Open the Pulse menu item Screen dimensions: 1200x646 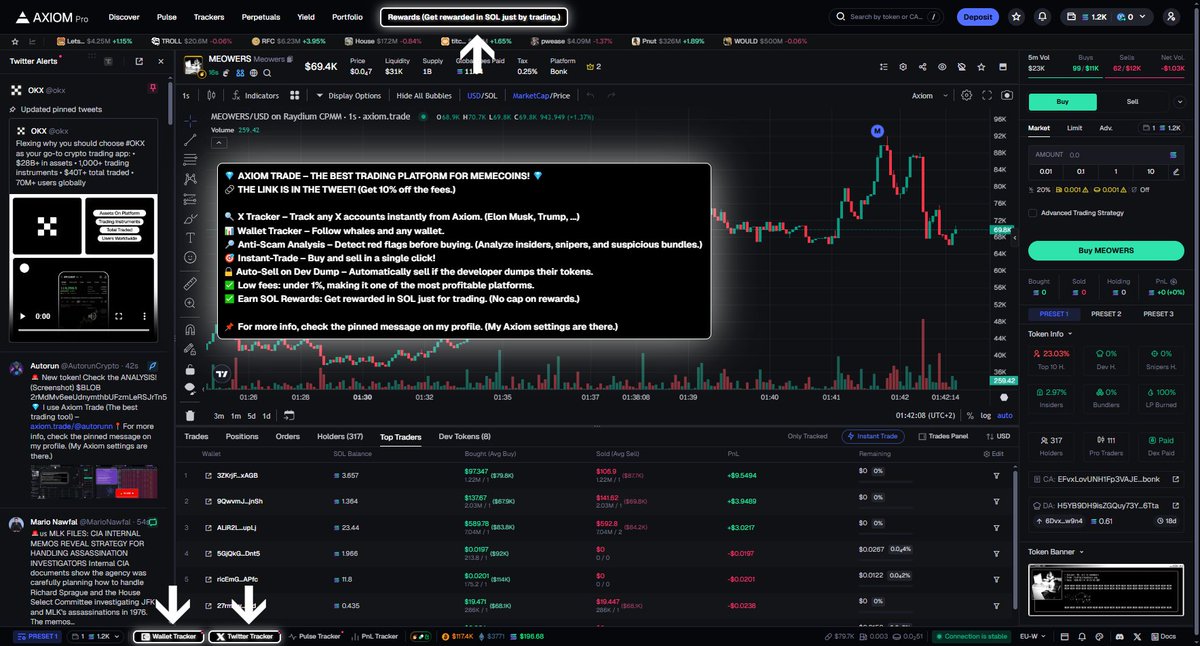pos(167,17)
